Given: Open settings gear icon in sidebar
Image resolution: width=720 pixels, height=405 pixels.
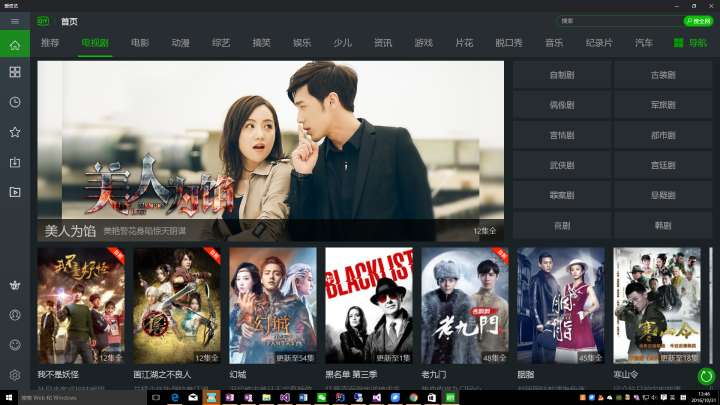Looking at the screenshot, I should pyautogui.click(x=15, y=375).
